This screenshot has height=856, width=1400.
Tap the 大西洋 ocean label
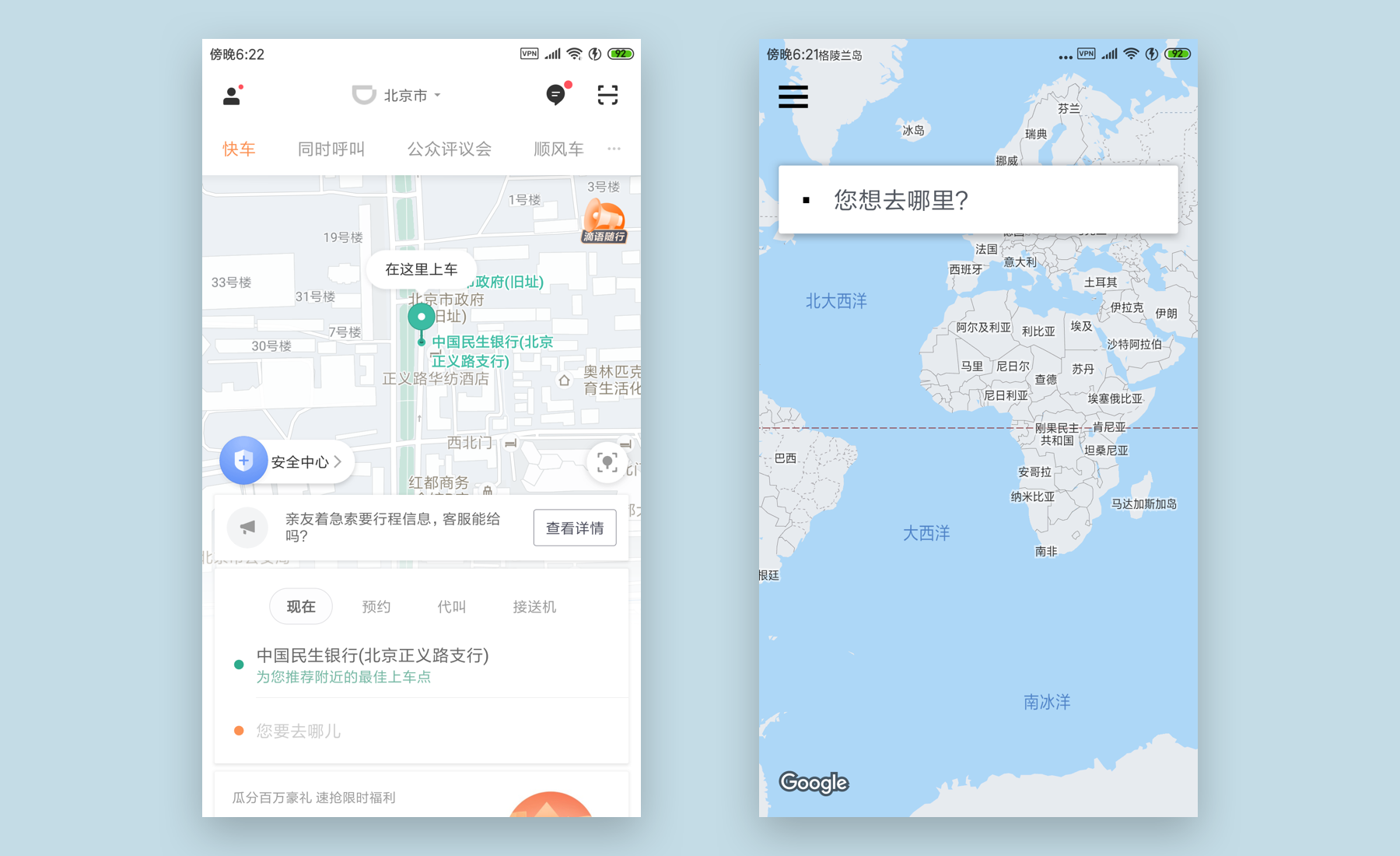tap(926, 533)
